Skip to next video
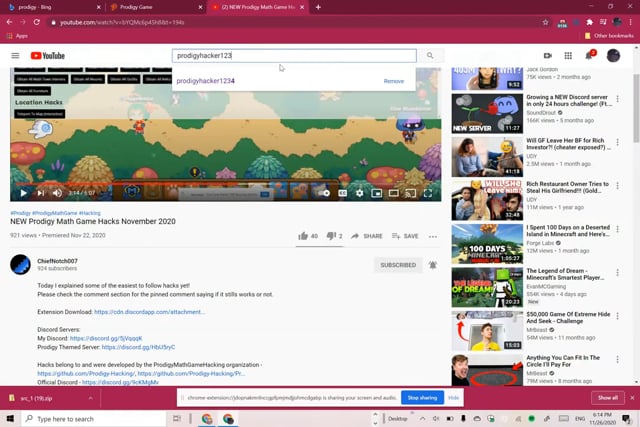 point(40,193)
